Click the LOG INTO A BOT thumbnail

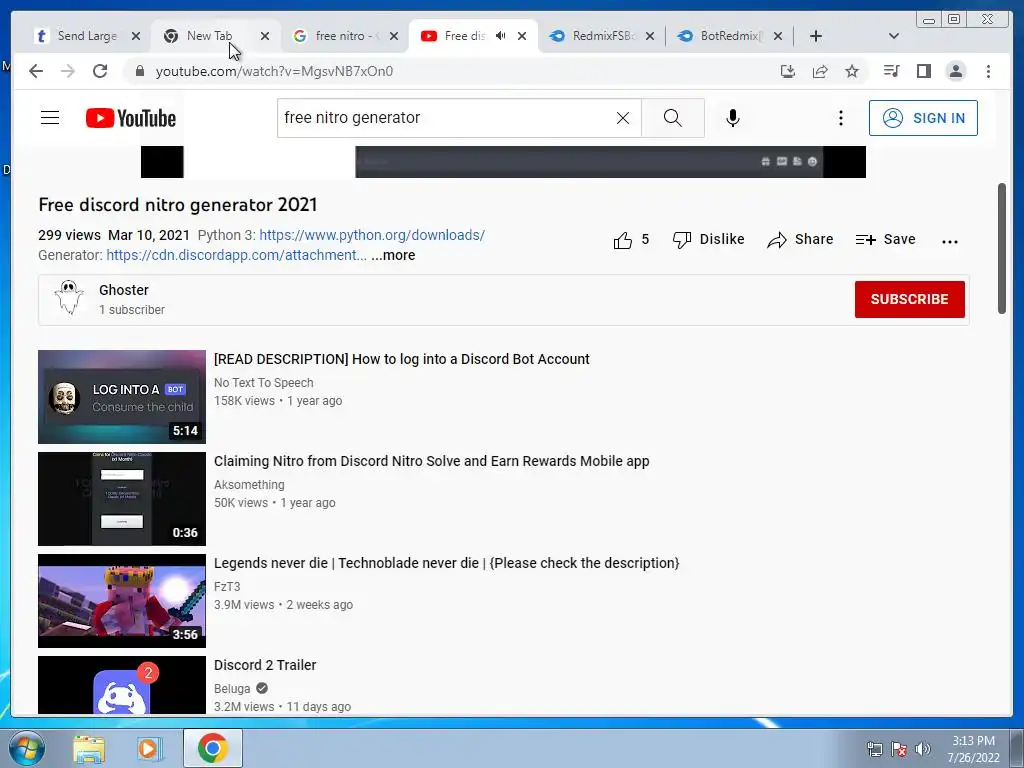coord(121,397)
